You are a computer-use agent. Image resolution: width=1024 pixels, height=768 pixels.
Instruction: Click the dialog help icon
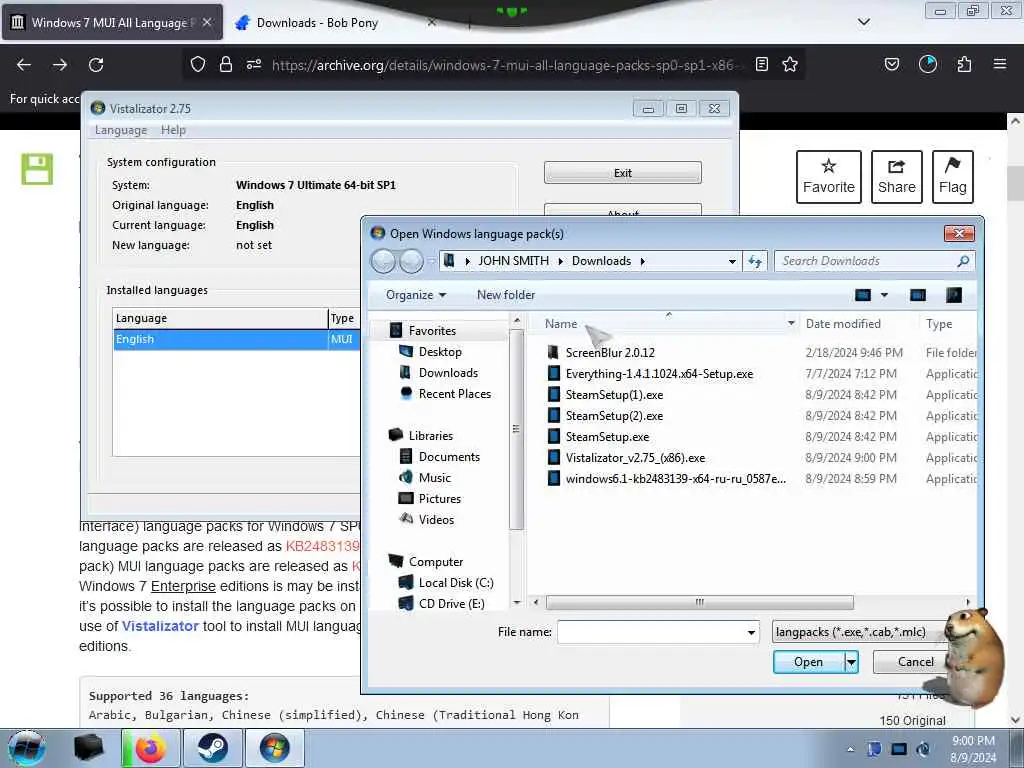pyautogui.click(x=953, y=295)
